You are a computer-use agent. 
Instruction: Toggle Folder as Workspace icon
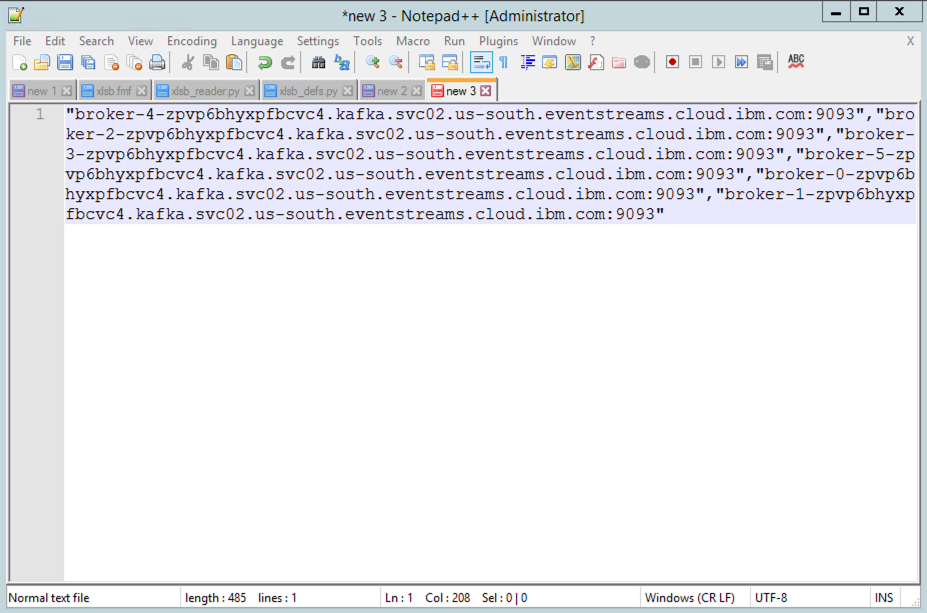pyautogui.click(x=619, y=62)
